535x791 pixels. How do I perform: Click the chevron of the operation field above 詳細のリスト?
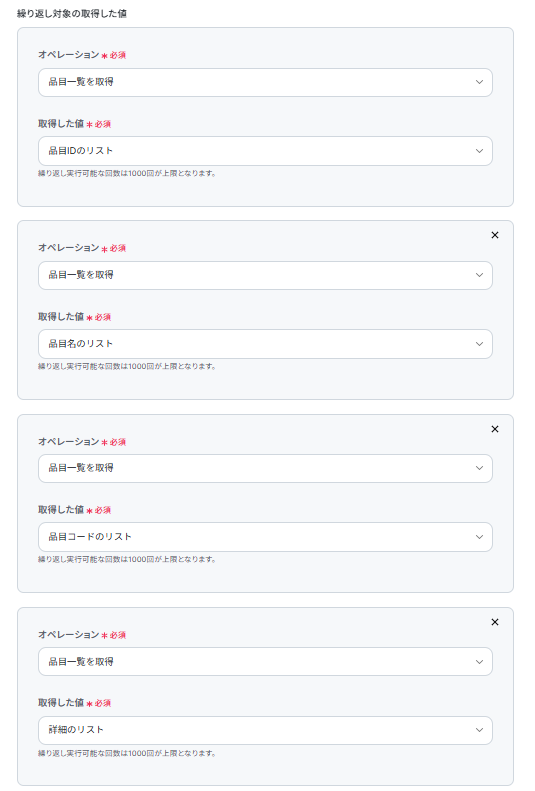coord(480,662)
